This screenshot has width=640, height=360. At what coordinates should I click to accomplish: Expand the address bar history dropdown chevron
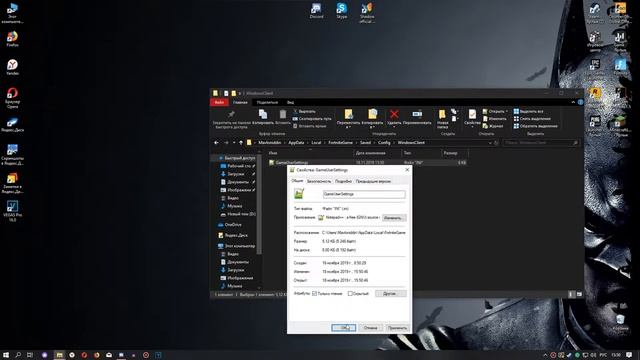tap(490, 143)
